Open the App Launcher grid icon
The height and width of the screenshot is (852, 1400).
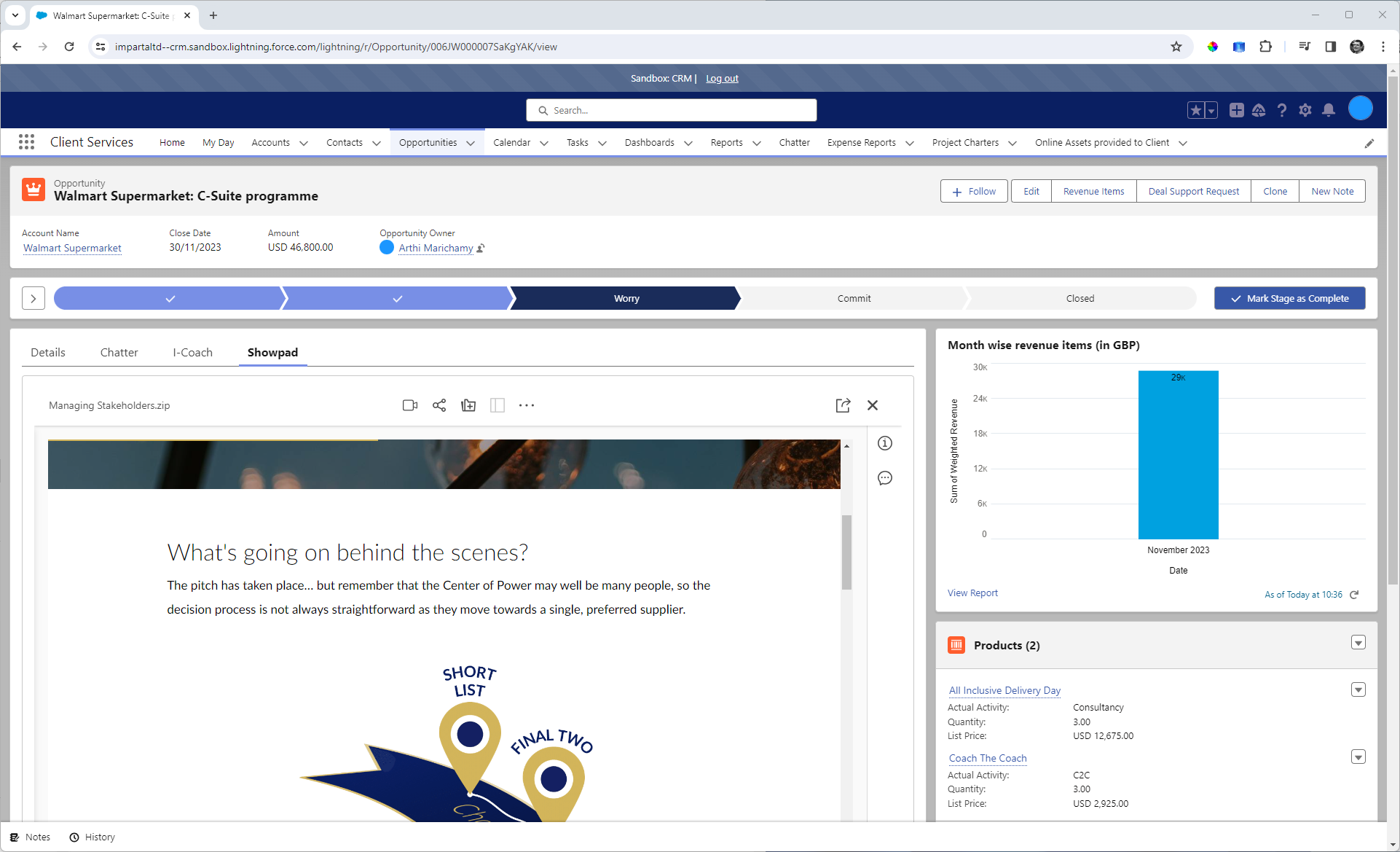(x=26, y=142)
